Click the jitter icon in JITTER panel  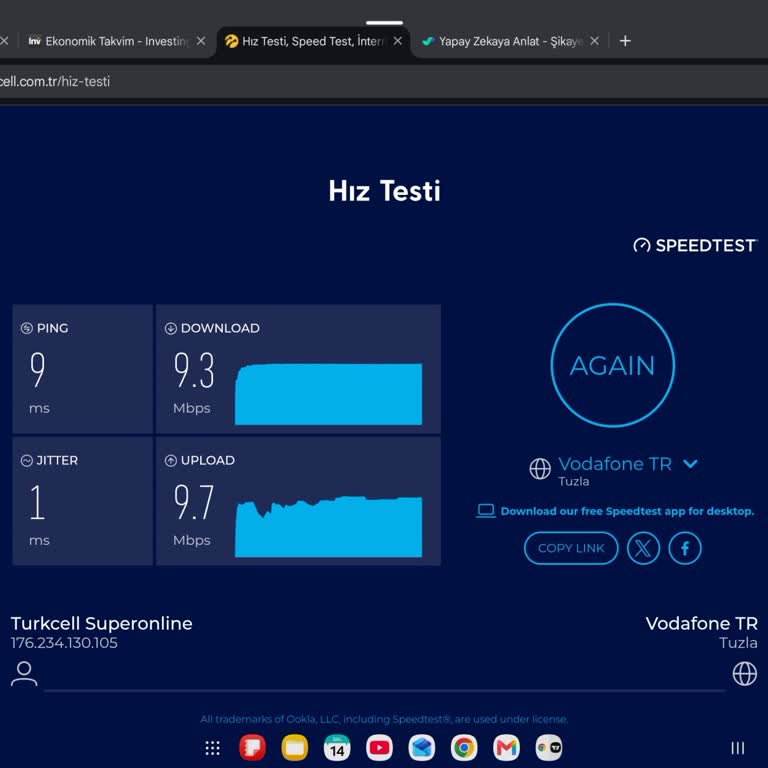[26, 460]
